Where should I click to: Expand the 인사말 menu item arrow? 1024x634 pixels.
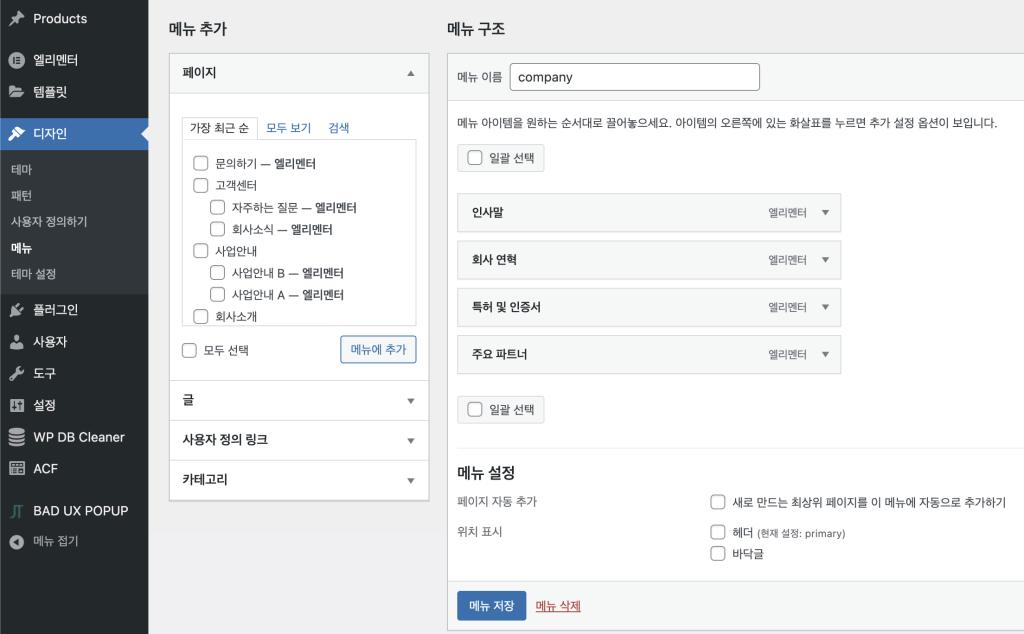point(825,213)
